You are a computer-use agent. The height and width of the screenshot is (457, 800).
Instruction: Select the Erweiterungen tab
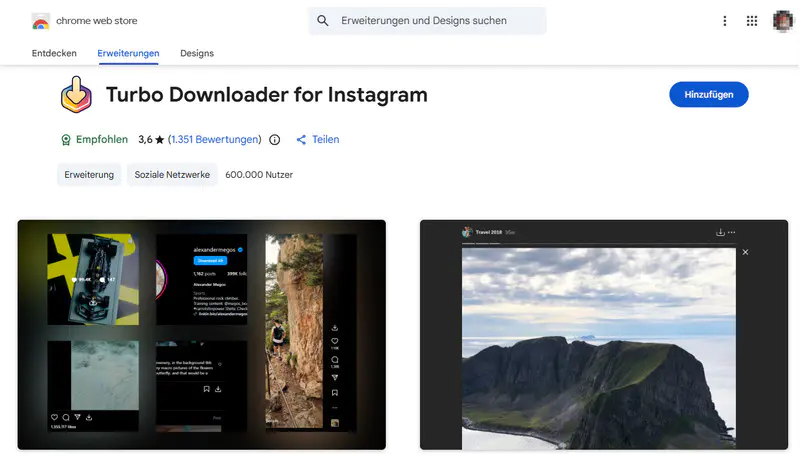pos(128,54)
